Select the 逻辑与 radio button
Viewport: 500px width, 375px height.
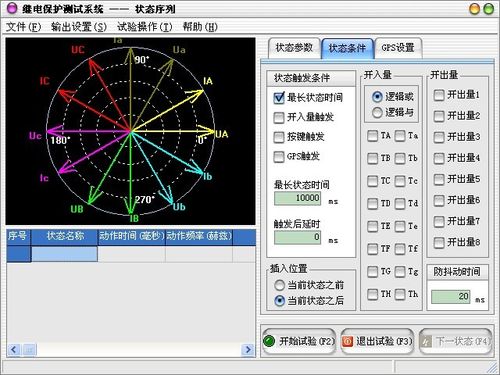tap(377, 112)
